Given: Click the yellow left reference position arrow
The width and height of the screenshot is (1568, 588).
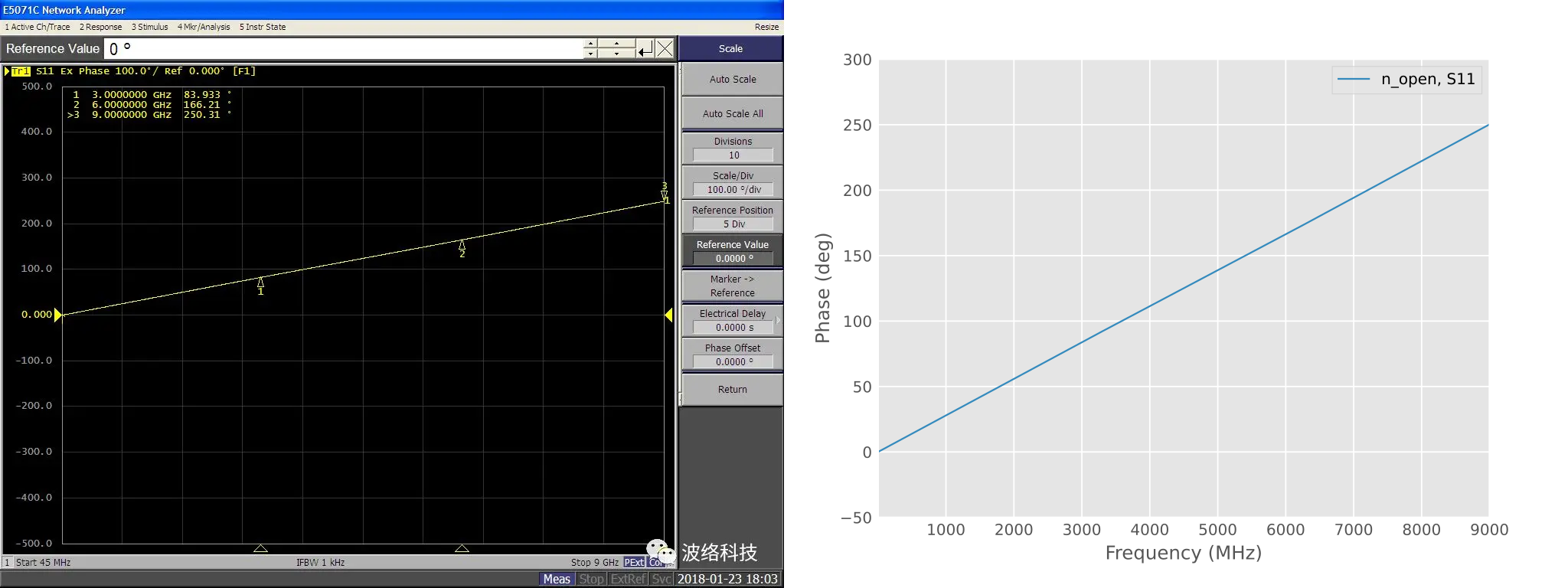Looking at the screenshot, I should pos(57,315).
